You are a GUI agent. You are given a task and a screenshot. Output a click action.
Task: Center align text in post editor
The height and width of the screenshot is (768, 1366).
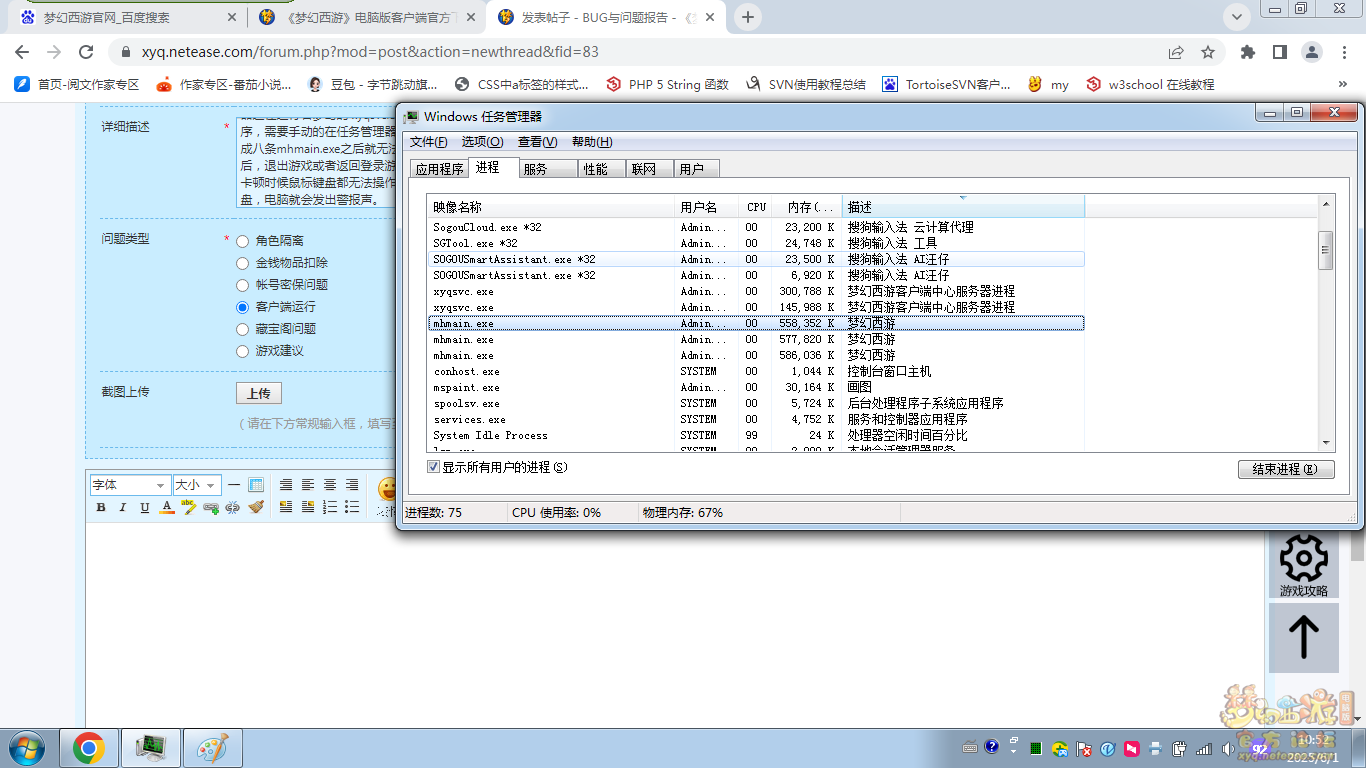(x=330, y=485)
